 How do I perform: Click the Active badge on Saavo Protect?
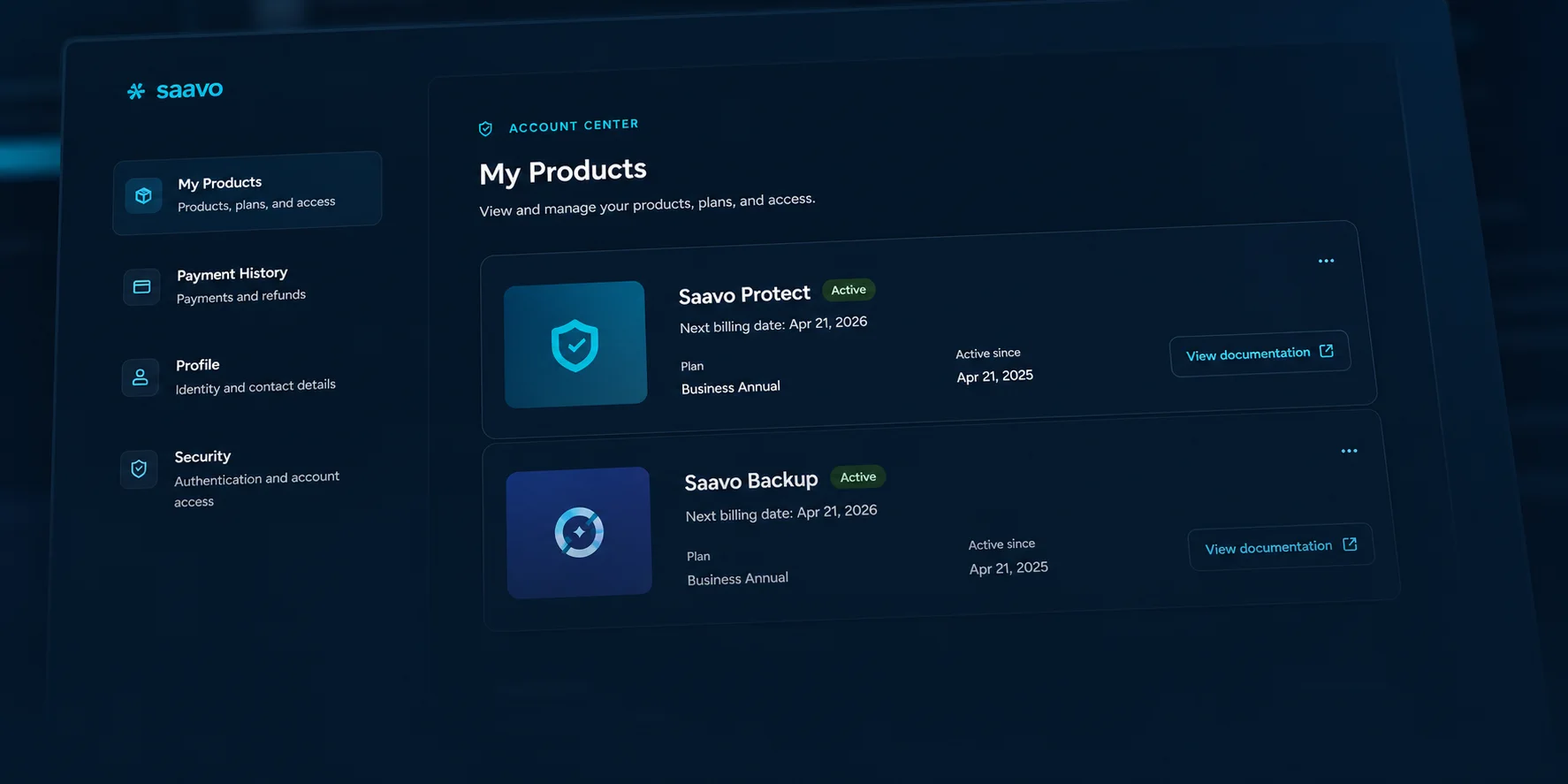click(849, 290)
